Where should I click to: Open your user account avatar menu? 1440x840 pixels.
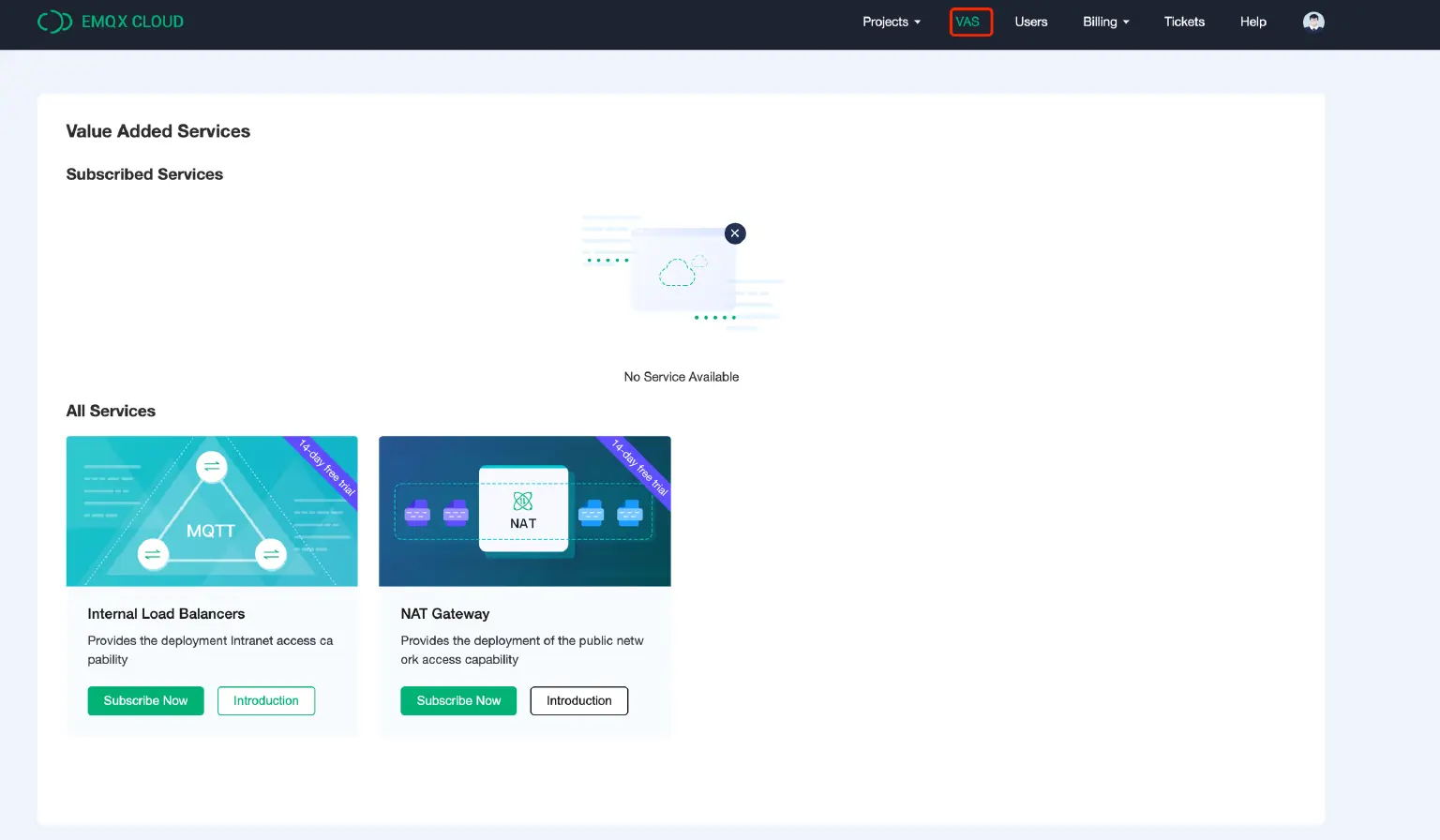pos(1312,21)
